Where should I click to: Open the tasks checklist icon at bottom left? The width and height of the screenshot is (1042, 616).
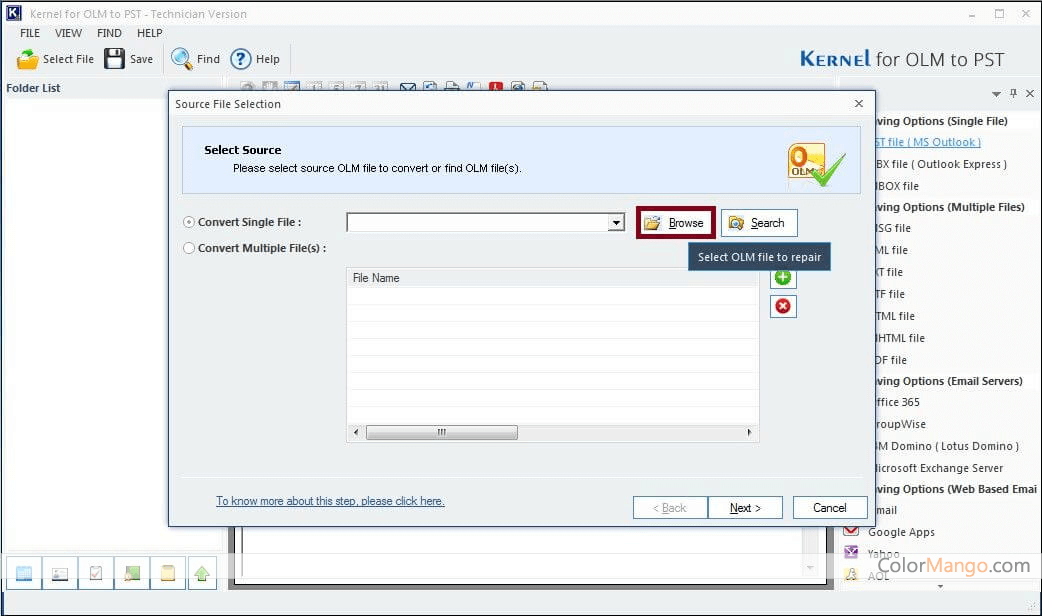tap(96, 573)
